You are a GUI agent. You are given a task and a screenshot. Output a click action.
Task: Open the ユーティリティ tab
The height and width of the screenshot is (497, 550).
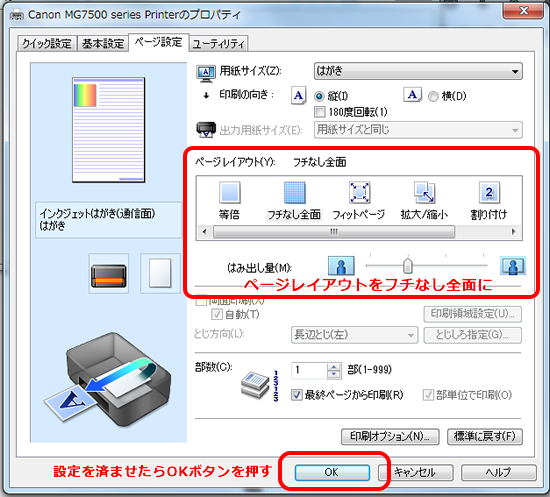[218, 43]
